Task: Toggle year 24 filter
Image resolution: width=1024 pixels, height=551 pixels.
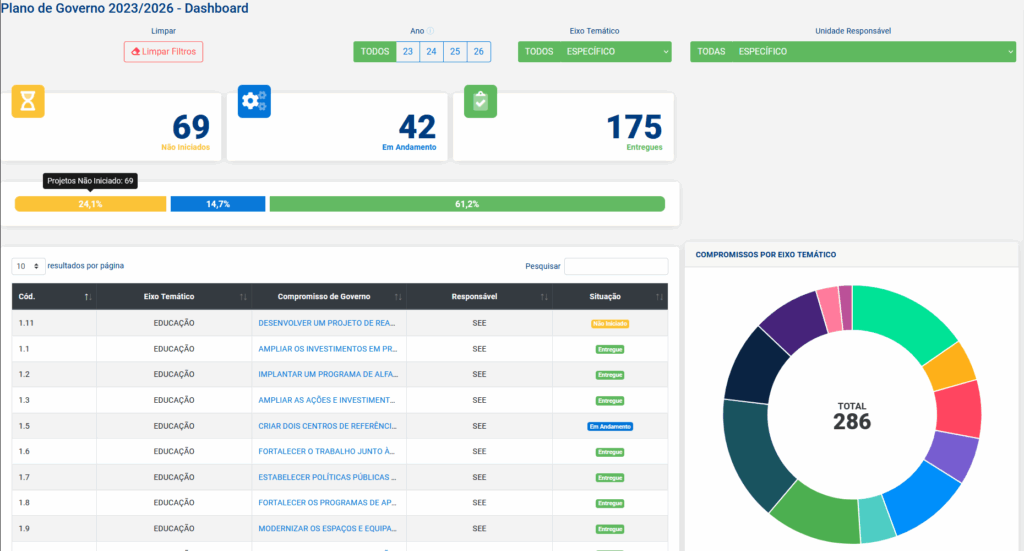Action: point(431,51)
